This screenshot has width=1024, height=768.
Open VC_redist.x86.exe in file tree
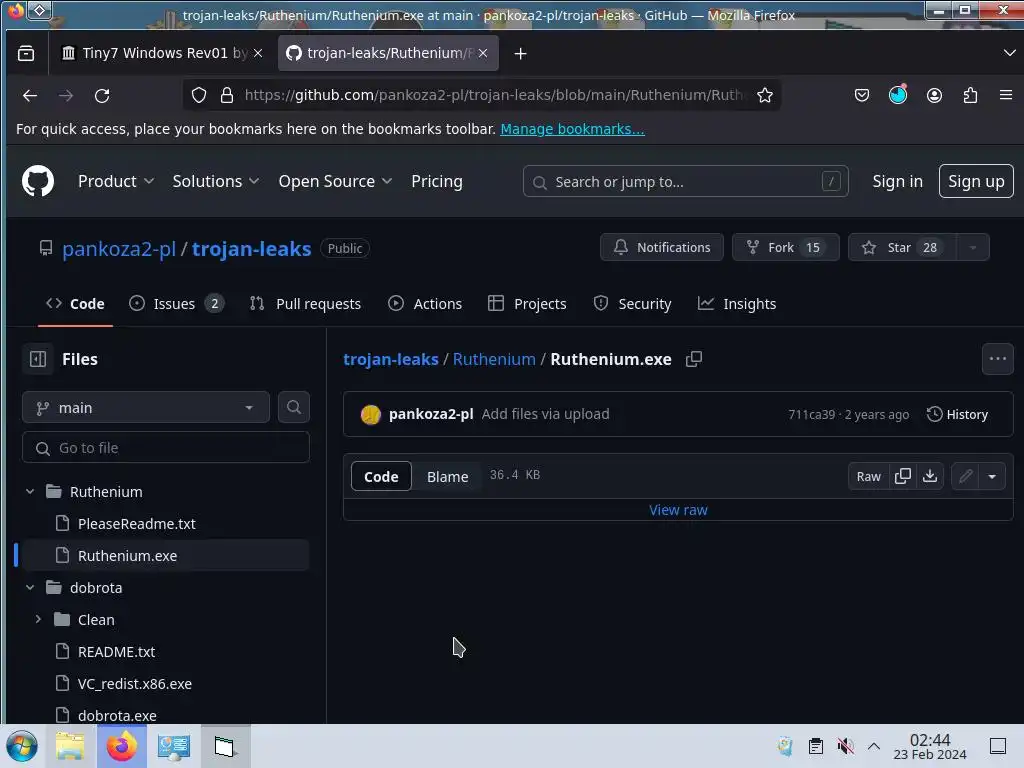pyautogui.click(x=135, y=684)
